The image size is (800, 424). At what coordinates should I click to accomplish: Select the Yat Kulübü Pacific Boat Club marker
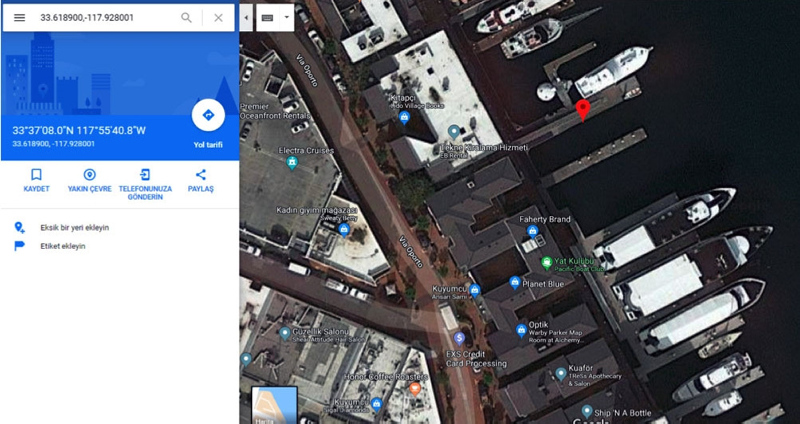[x=546, y=263]
